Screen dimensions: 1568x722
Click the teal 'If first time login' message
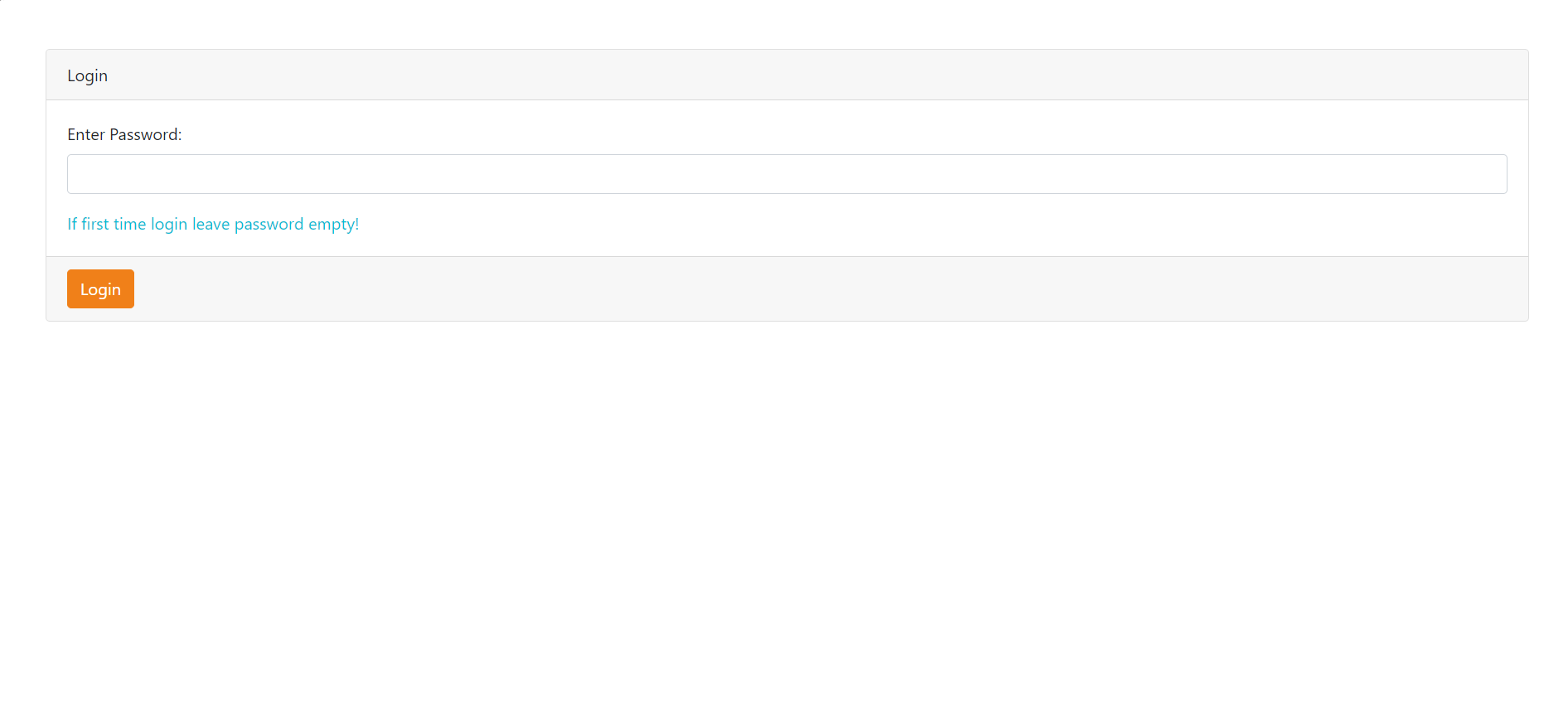click(213, 224)
